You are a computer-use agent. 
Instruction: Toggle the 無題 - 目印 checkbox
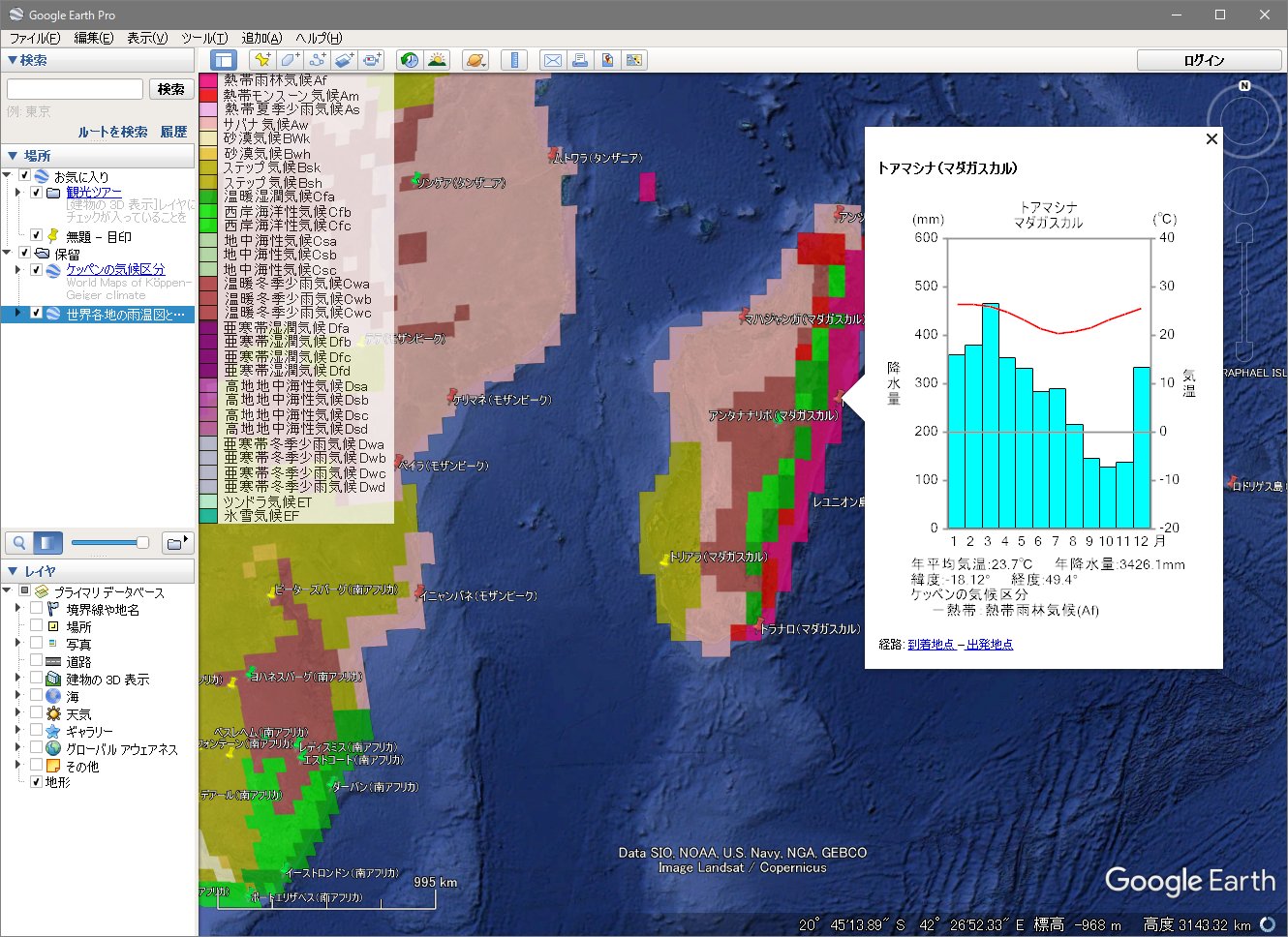(37, 235)
